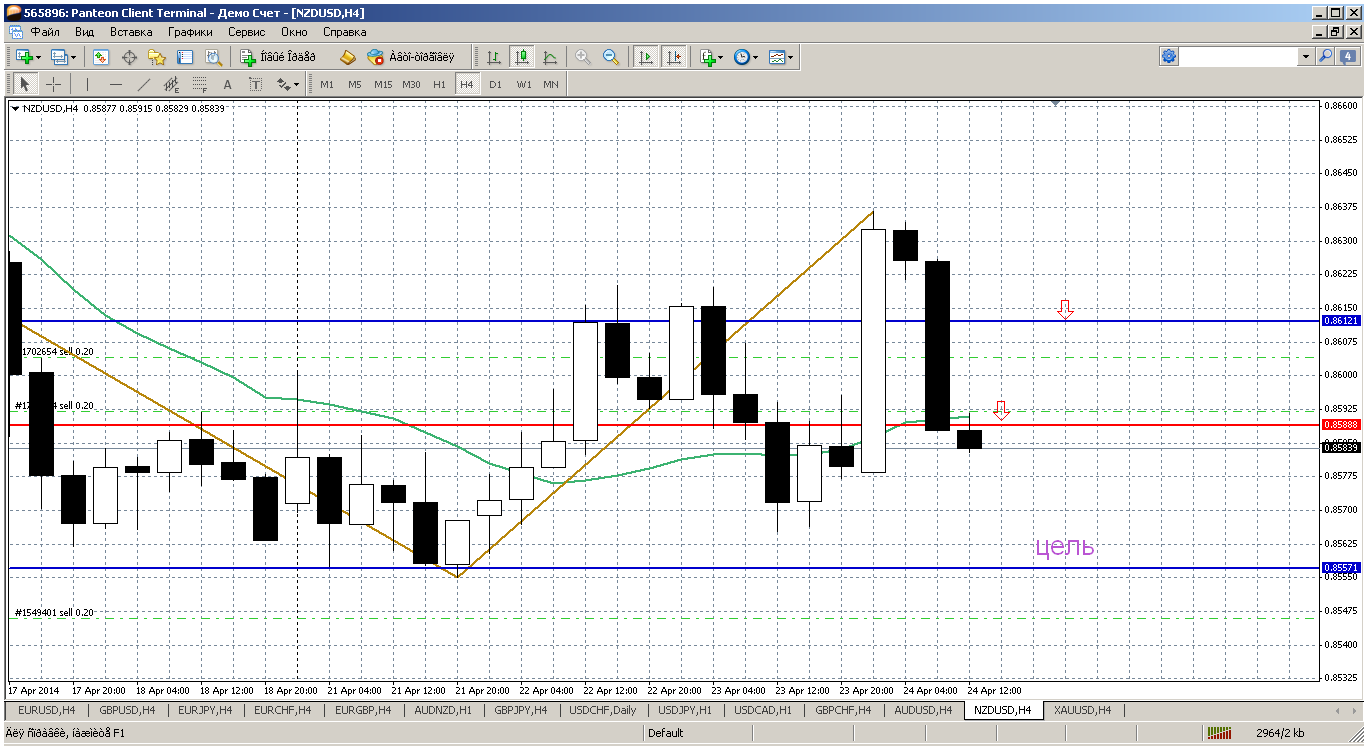This screenshot has height=746, width=1368.
Task: Select the '#1549401 sell 0.20' order label
Action: pos(54,612)
